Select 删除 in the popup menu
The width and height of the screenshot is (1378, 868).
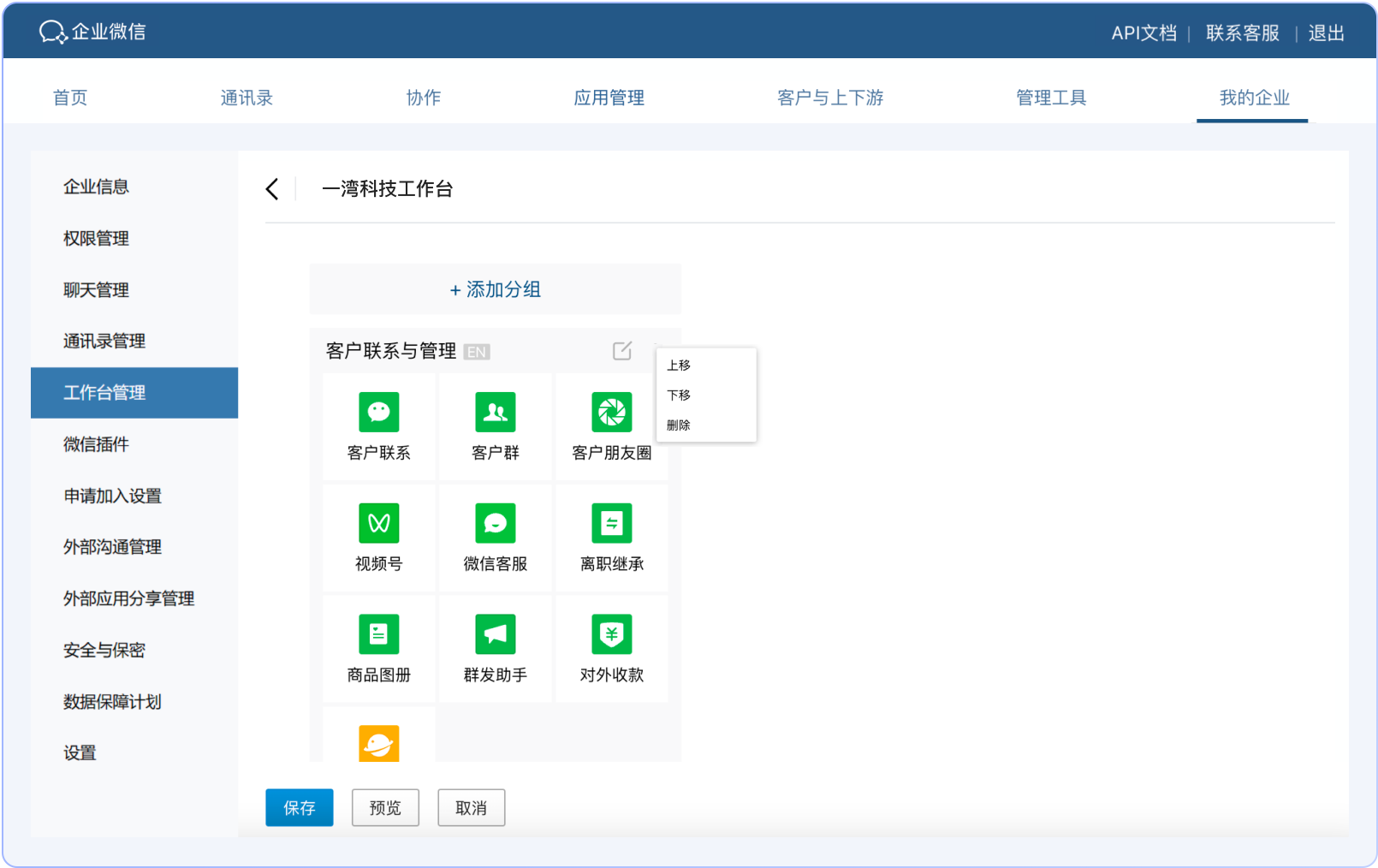tap(679, 425)
